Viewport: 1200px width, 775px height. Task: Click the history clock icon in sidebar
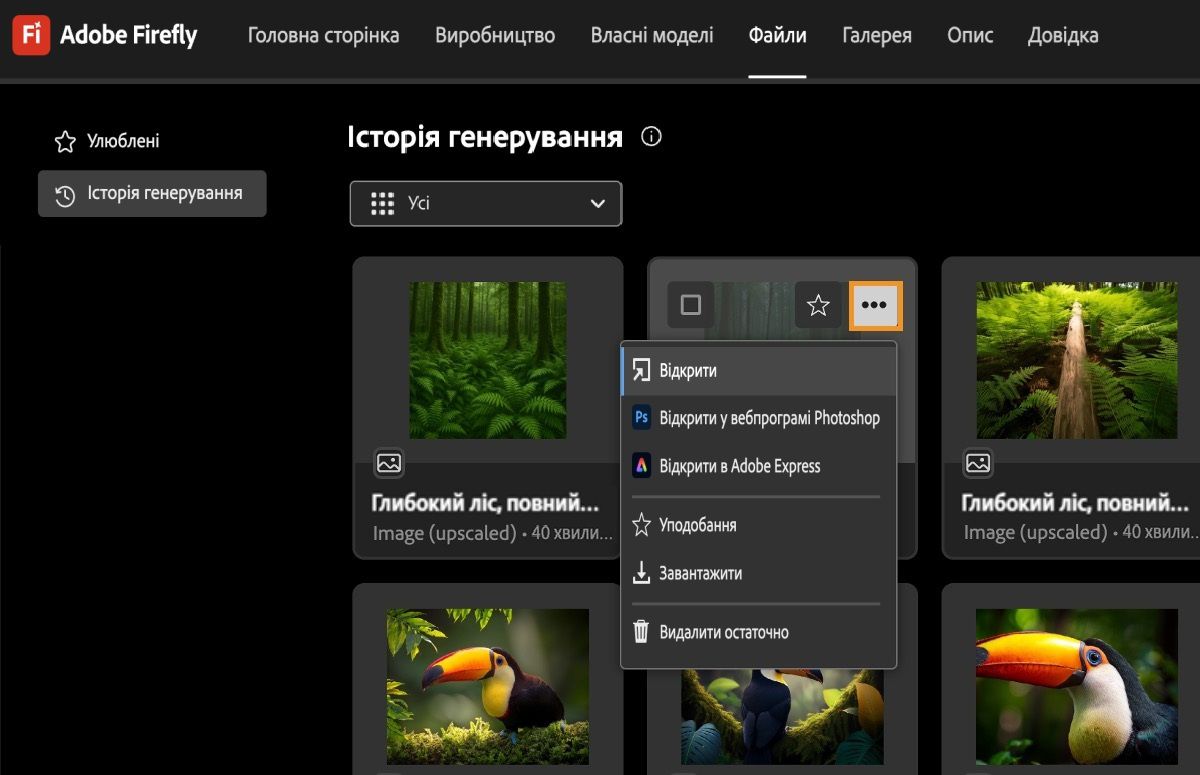(65, 195)
